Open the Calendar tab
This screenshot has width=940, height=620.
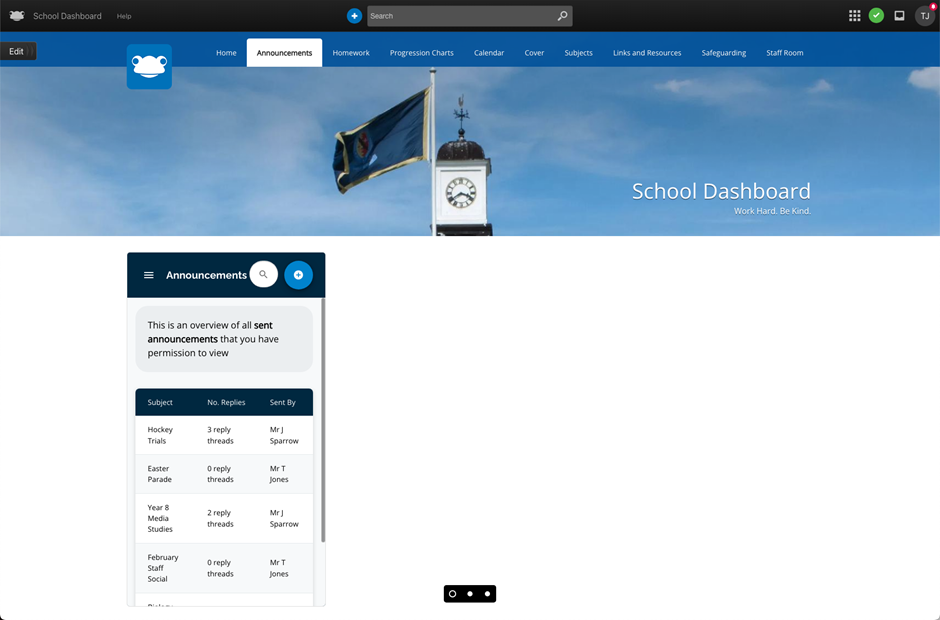(489, 53)
